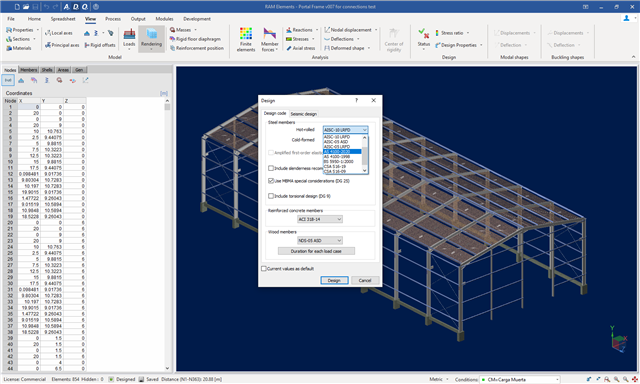The height and width of the screenshot is (384, 640).
Task: Switch to the Spreadsheet ribbon tab
Action: pyautogui.click(x=63, y=19)
